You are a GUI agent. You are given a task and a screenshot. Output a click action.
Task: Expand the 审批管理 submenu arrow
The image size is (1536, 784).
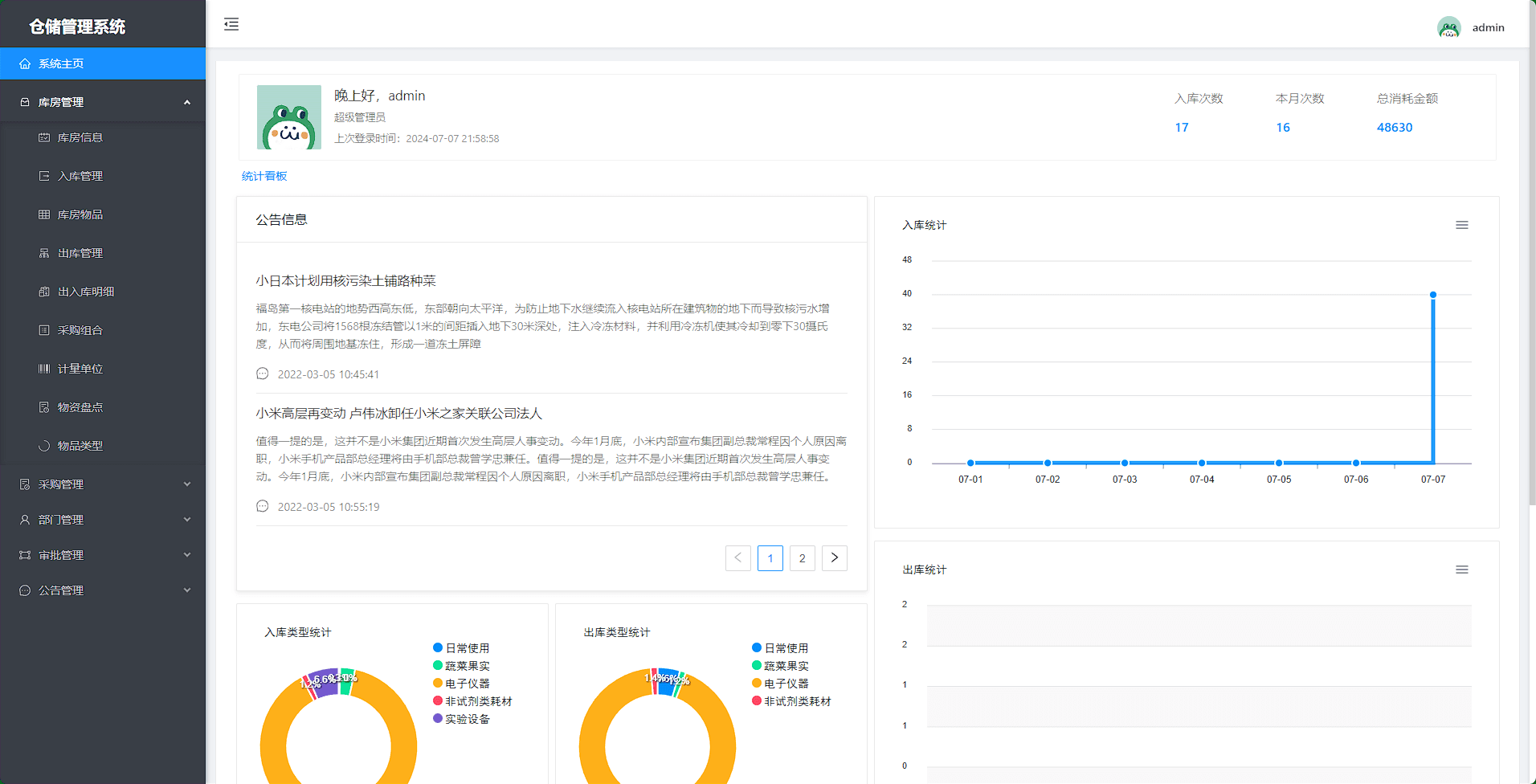pyautogui.click(x=187, y=555)
